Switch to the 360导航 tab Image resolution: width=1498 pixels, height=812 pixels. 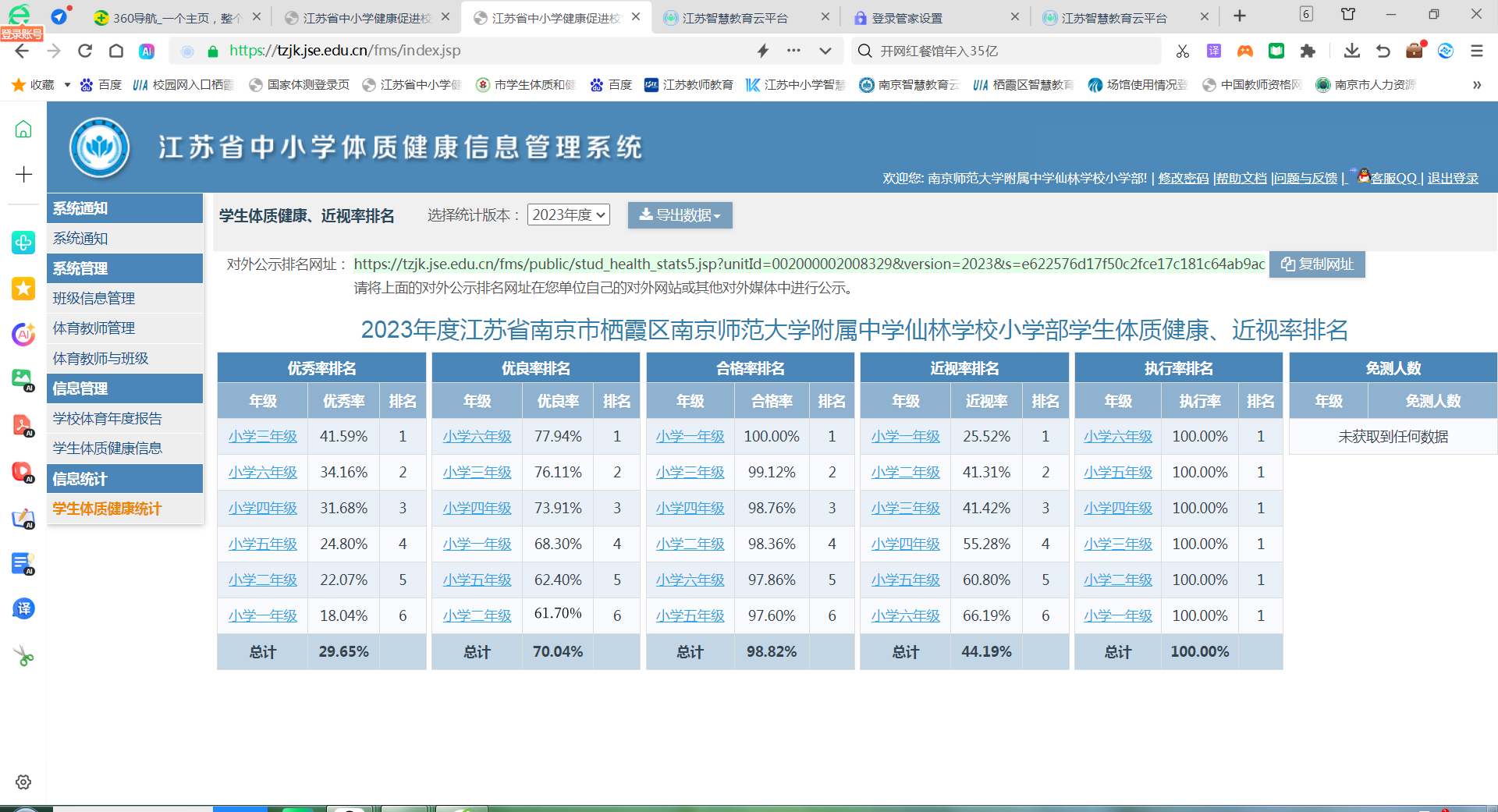tap(176, 17)
